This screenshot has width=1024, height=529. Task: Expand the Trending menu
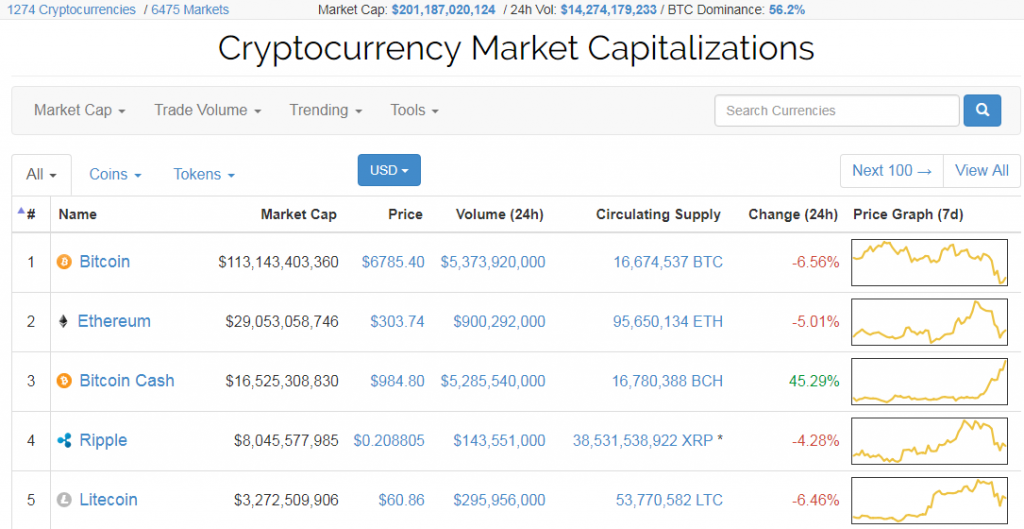click(325, 110)
